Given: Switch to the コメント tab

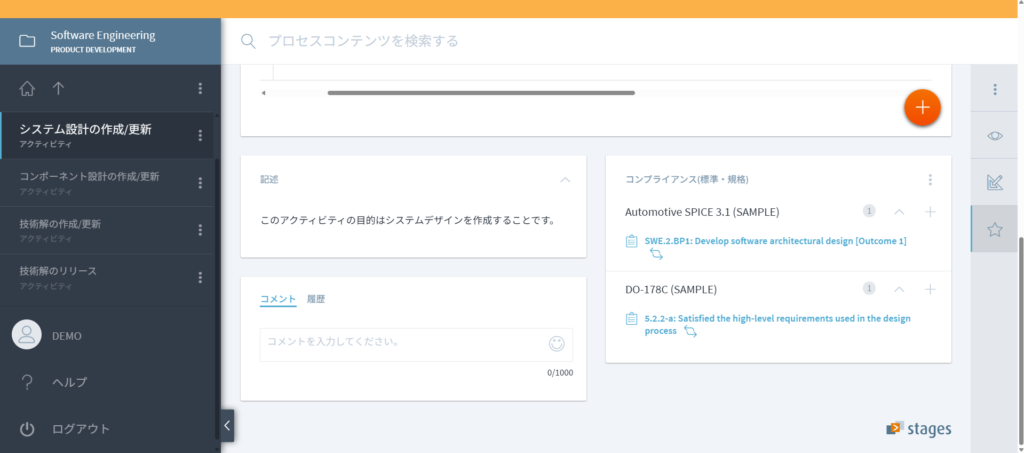Looking at the screenshot, I should pos(278,300).
